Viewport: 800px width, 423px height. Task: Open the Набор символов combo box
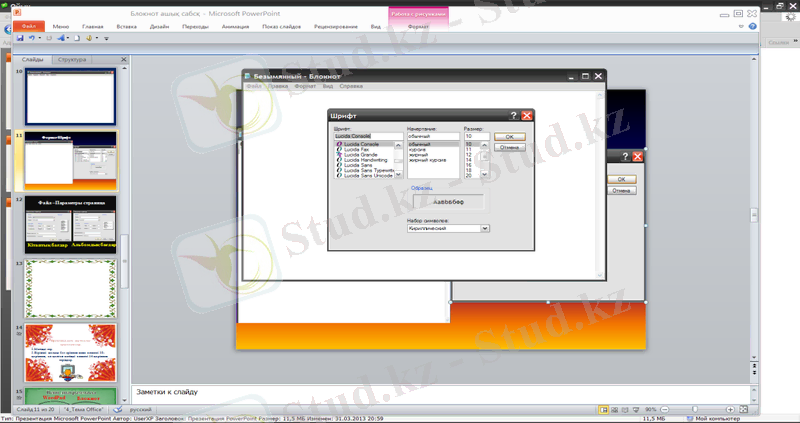(x=485, y=228)
